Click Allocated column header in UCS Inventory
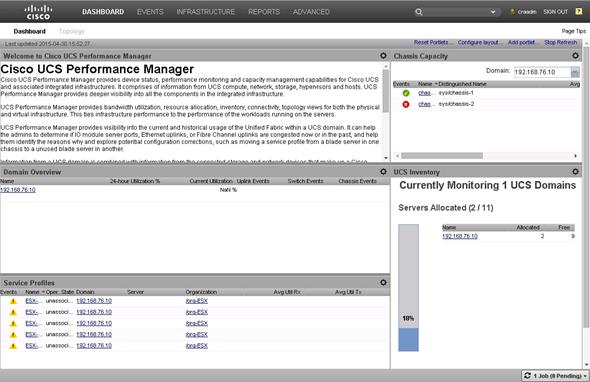The image size is (590, 382). (x=528, y=227)
